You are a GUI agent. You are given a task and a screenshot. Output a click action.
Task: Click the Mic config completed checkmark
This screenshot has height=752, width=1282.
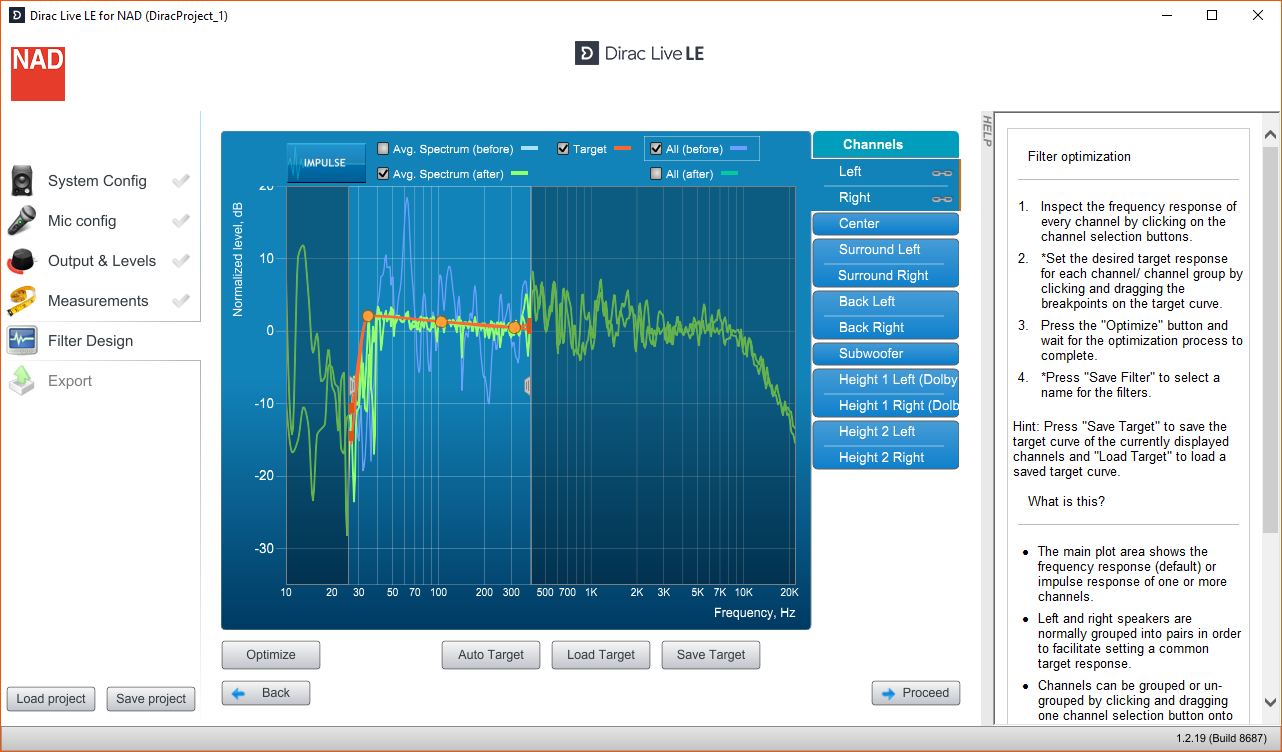pos(181,221)
